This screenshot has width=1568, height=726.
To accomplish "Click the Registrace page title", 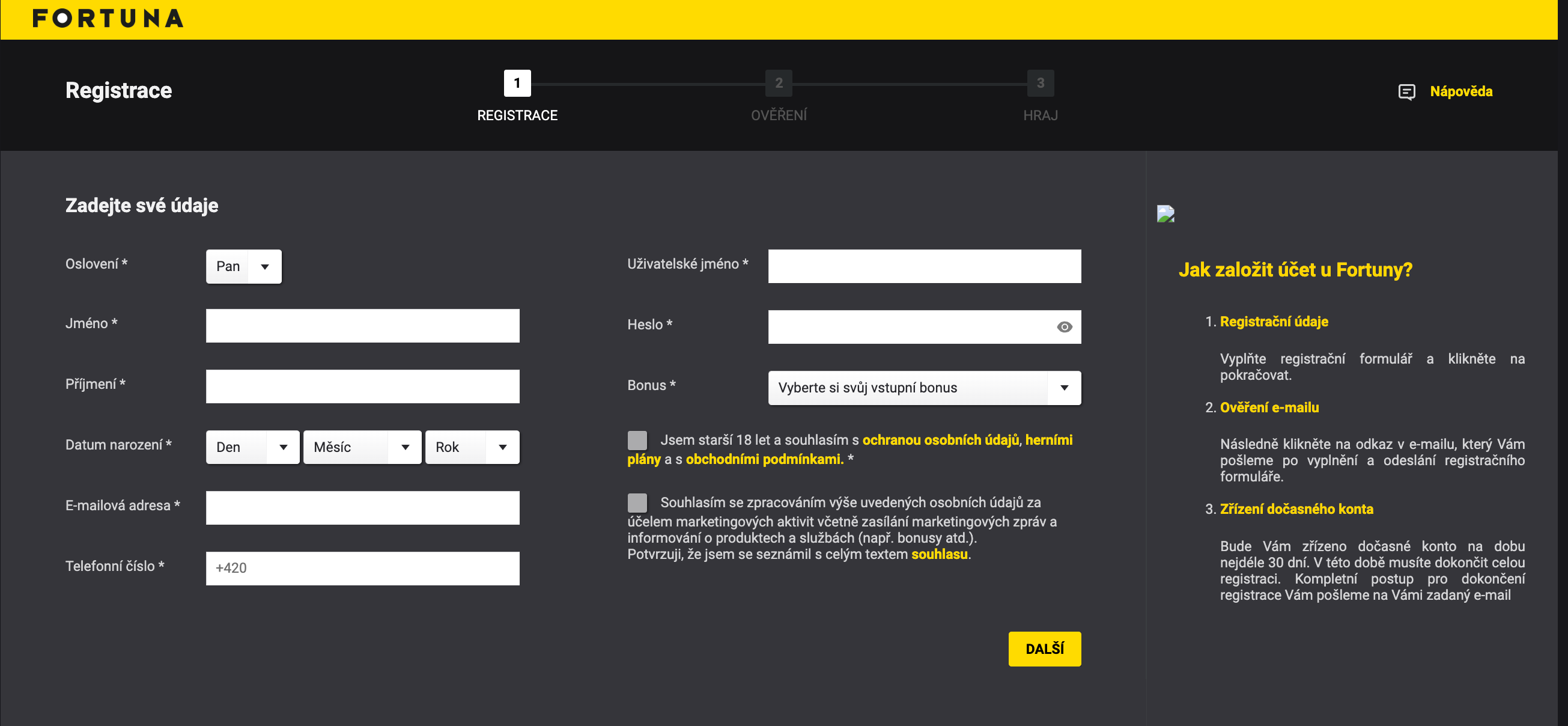I will click(x=119, y=91).
